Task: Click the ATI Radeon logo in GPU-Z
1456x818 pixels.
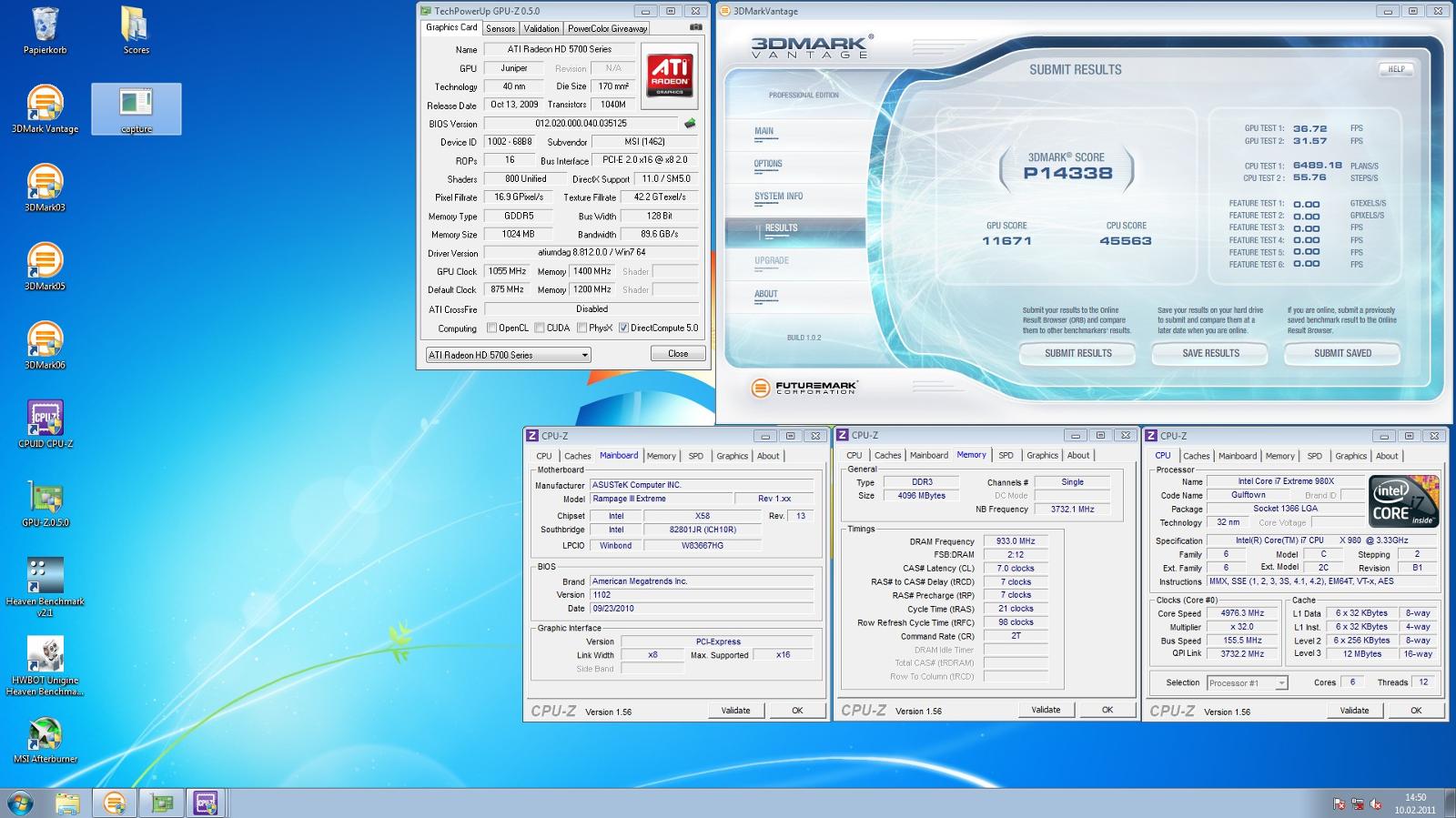Action: click(670, 75)
